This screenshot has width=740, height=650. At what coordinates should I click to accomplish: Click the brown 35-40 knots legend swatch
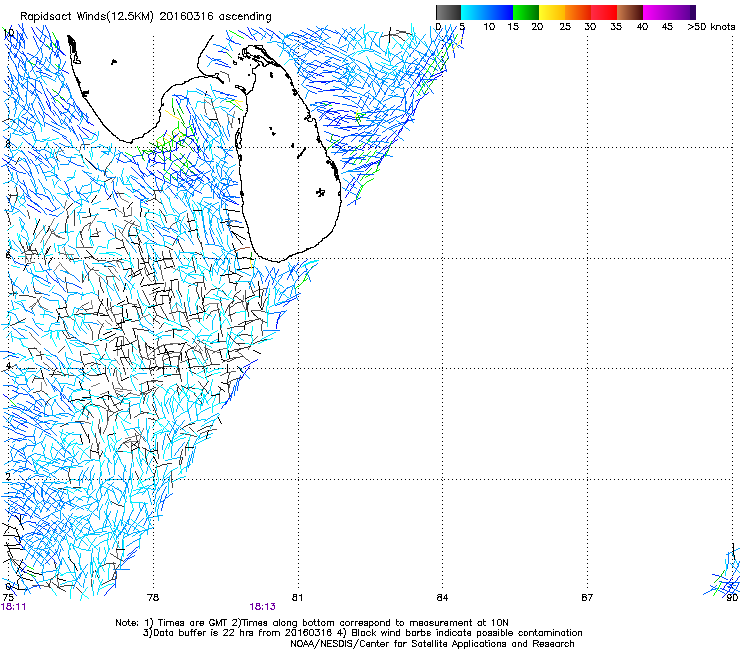(x=630, y=12)
